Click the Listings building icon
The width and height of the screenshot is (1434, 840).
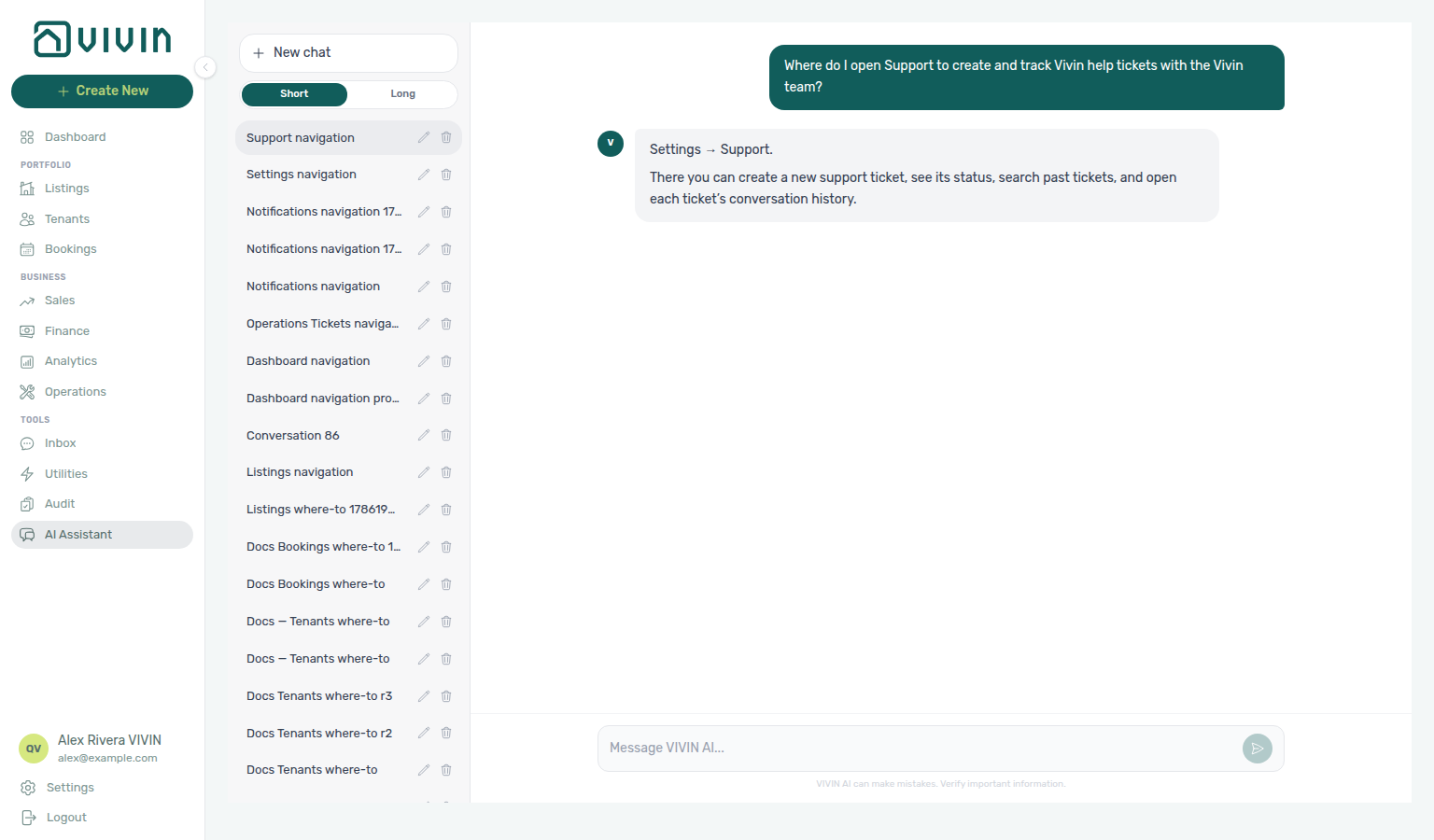tap(27, 189)
